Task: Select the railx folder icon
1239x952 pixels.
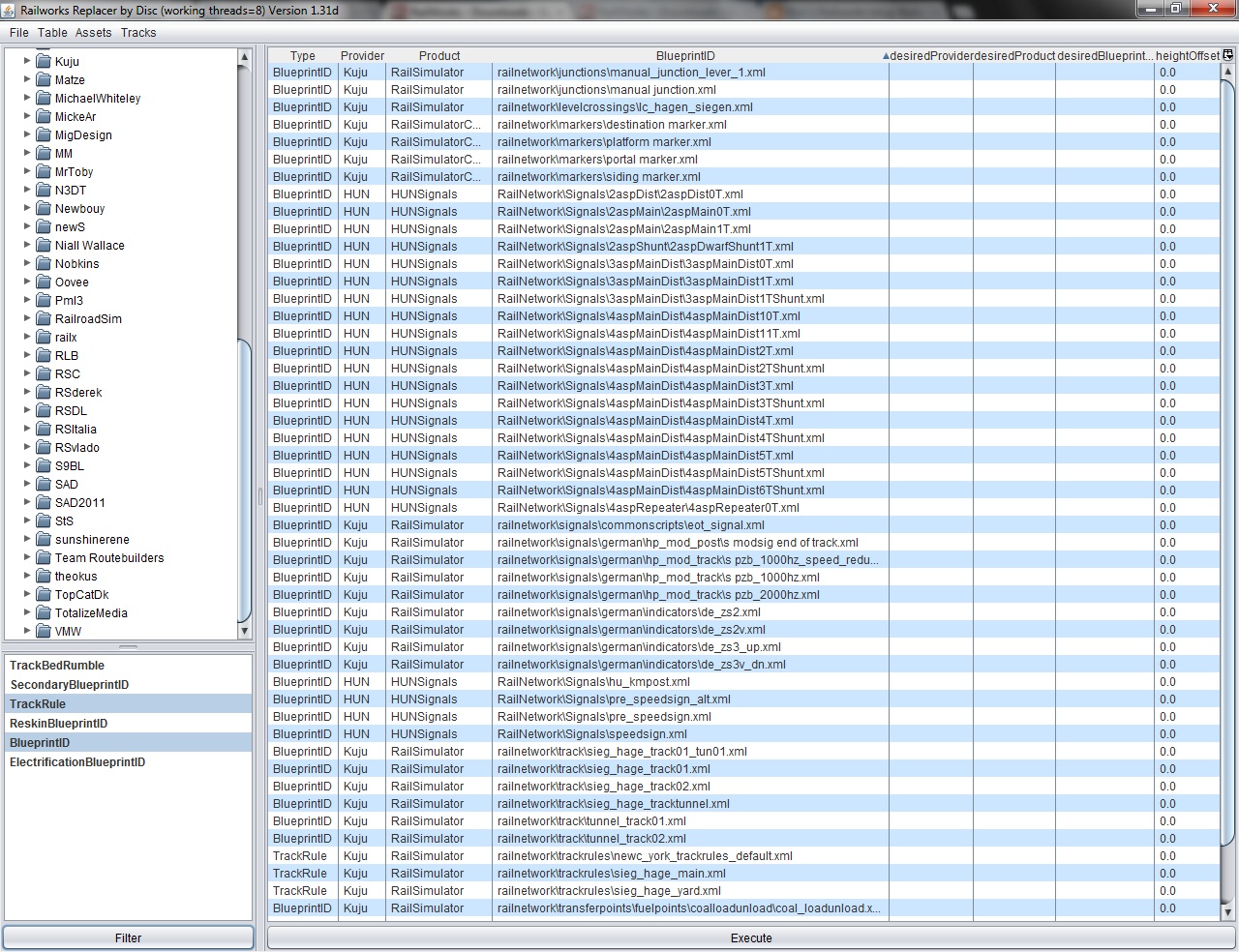Action: [x=43, y=337]
